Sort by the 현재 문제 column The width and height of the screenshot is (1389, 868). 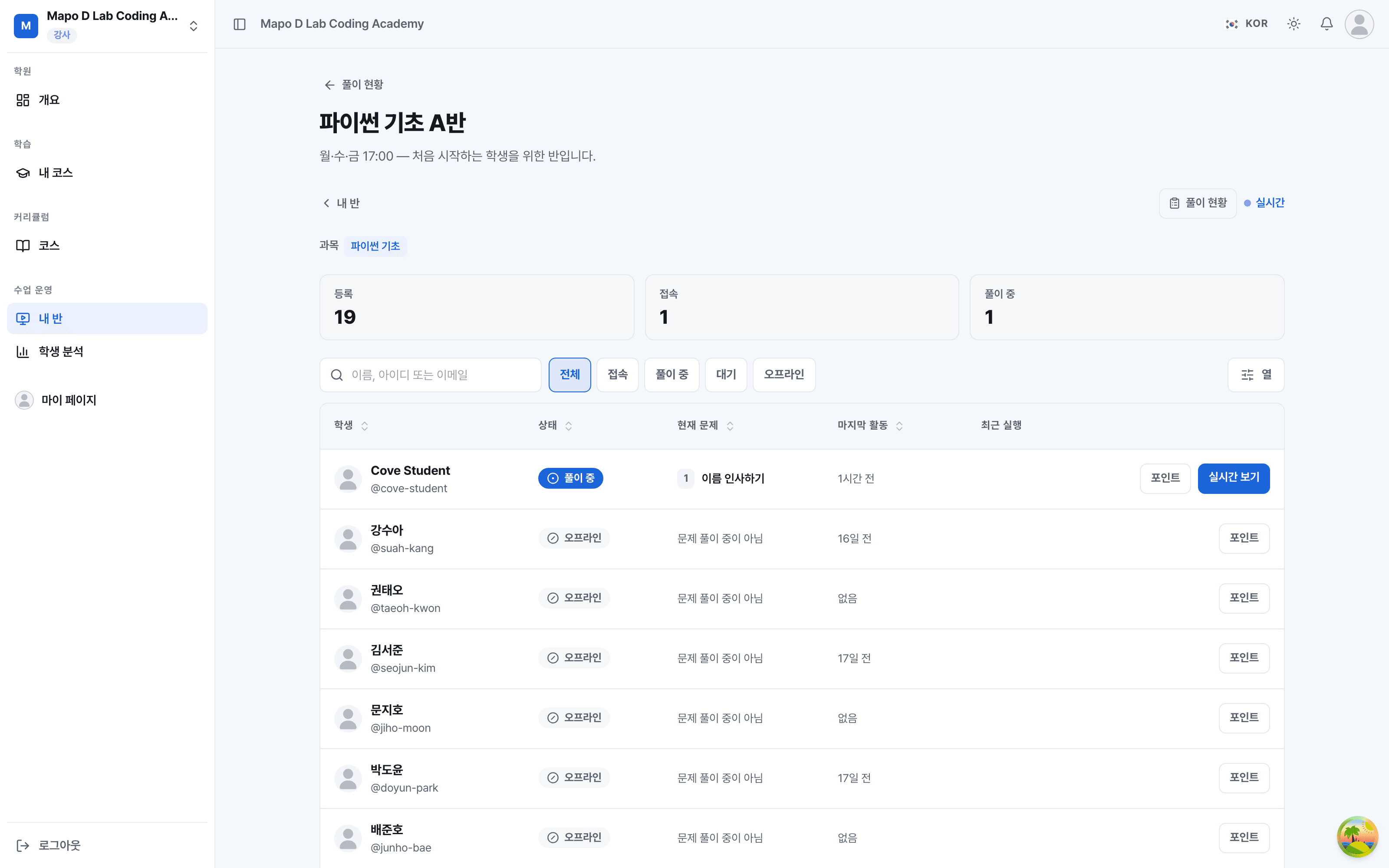[x=705, y=425]
